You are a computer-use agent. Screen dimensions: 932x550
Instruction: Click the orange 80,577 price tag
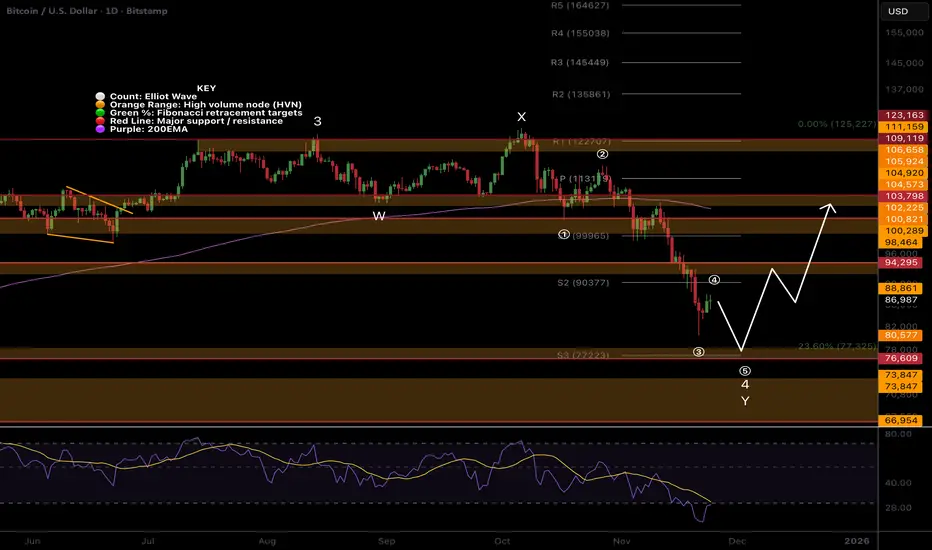pos(901,335)
